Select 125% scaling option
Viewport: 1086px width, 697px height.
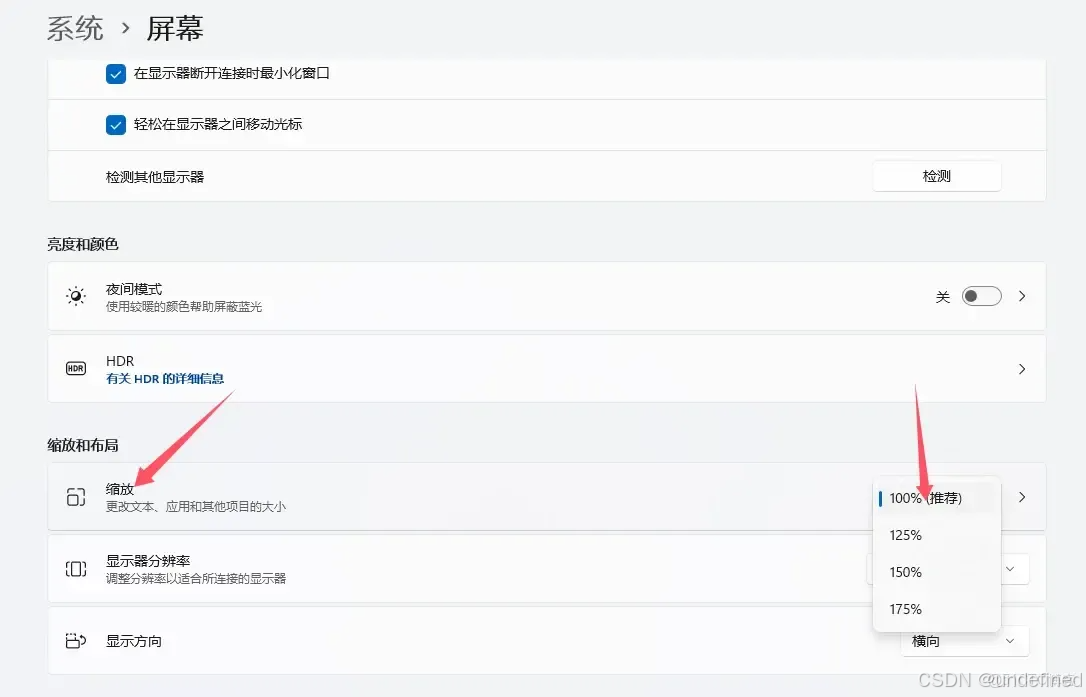point(904,535)
